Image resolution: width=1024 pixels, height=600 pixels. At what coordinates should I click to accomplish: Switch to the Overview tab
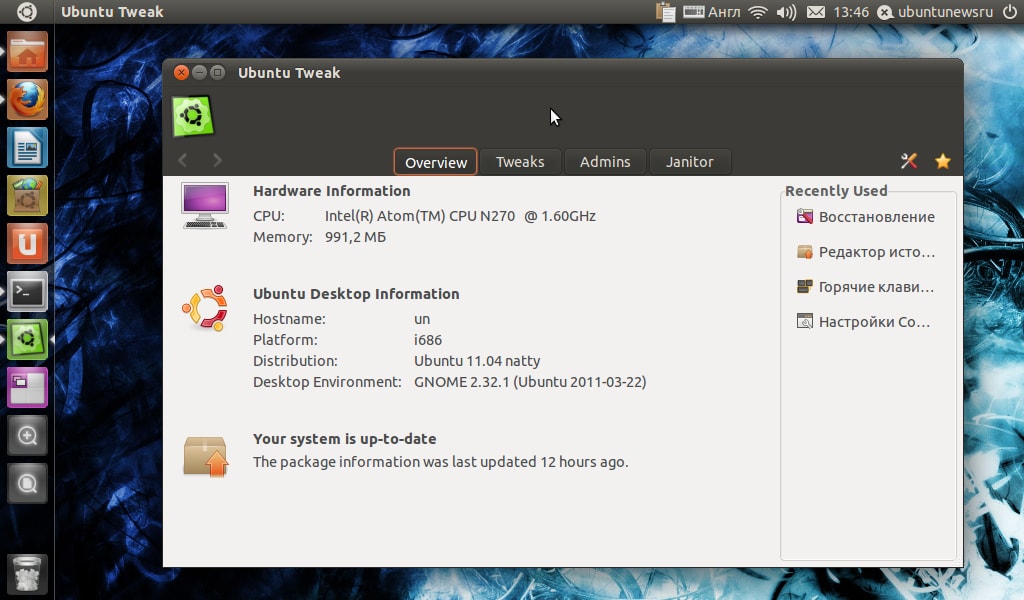click(x=436, y=162)
